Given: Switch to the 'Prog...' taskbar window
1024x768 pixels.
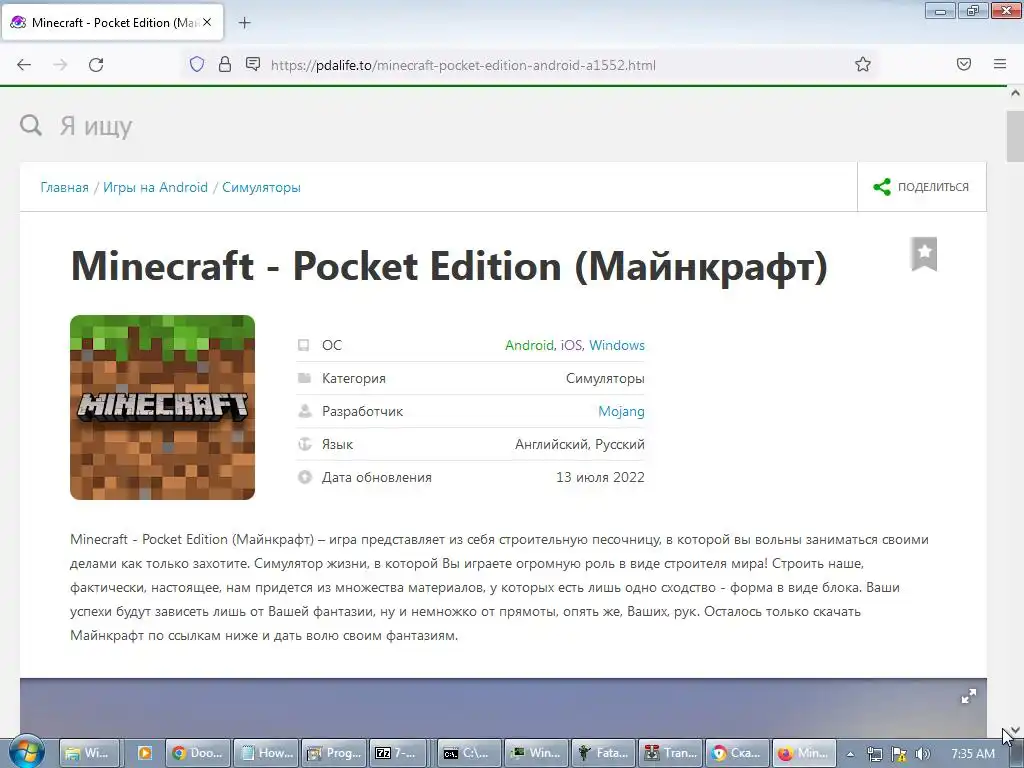Looking at the screenshot, I should (x=334, y=753).
